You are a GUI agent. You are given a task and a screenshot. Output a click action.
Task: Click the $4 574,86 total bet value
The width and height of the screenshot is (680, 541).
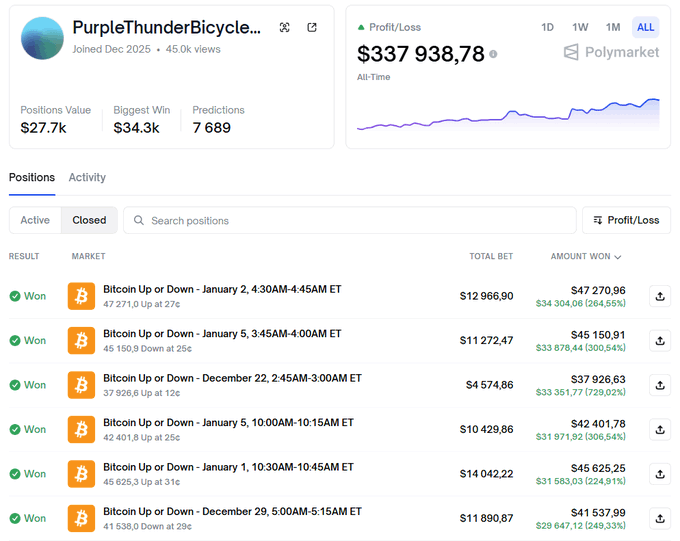coord(489,385)
